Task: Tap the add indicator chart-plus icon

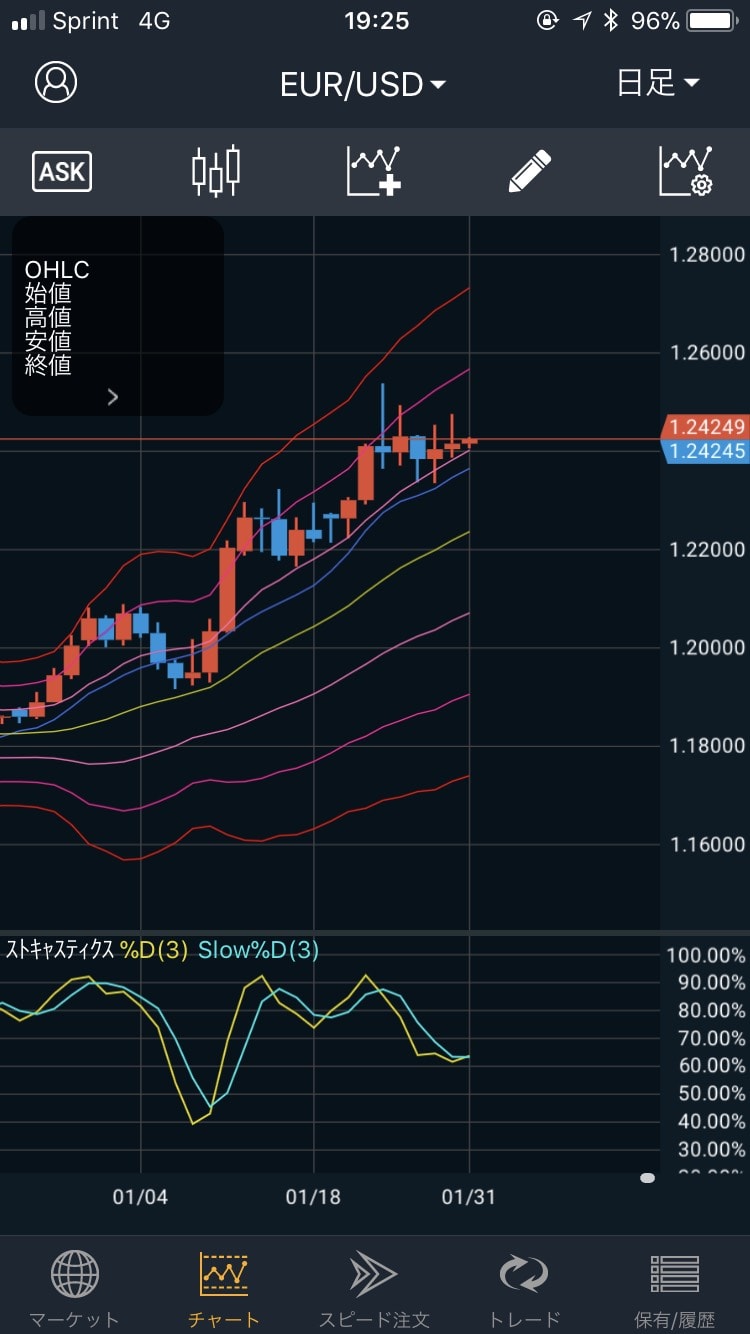Action: click(374, 171)
